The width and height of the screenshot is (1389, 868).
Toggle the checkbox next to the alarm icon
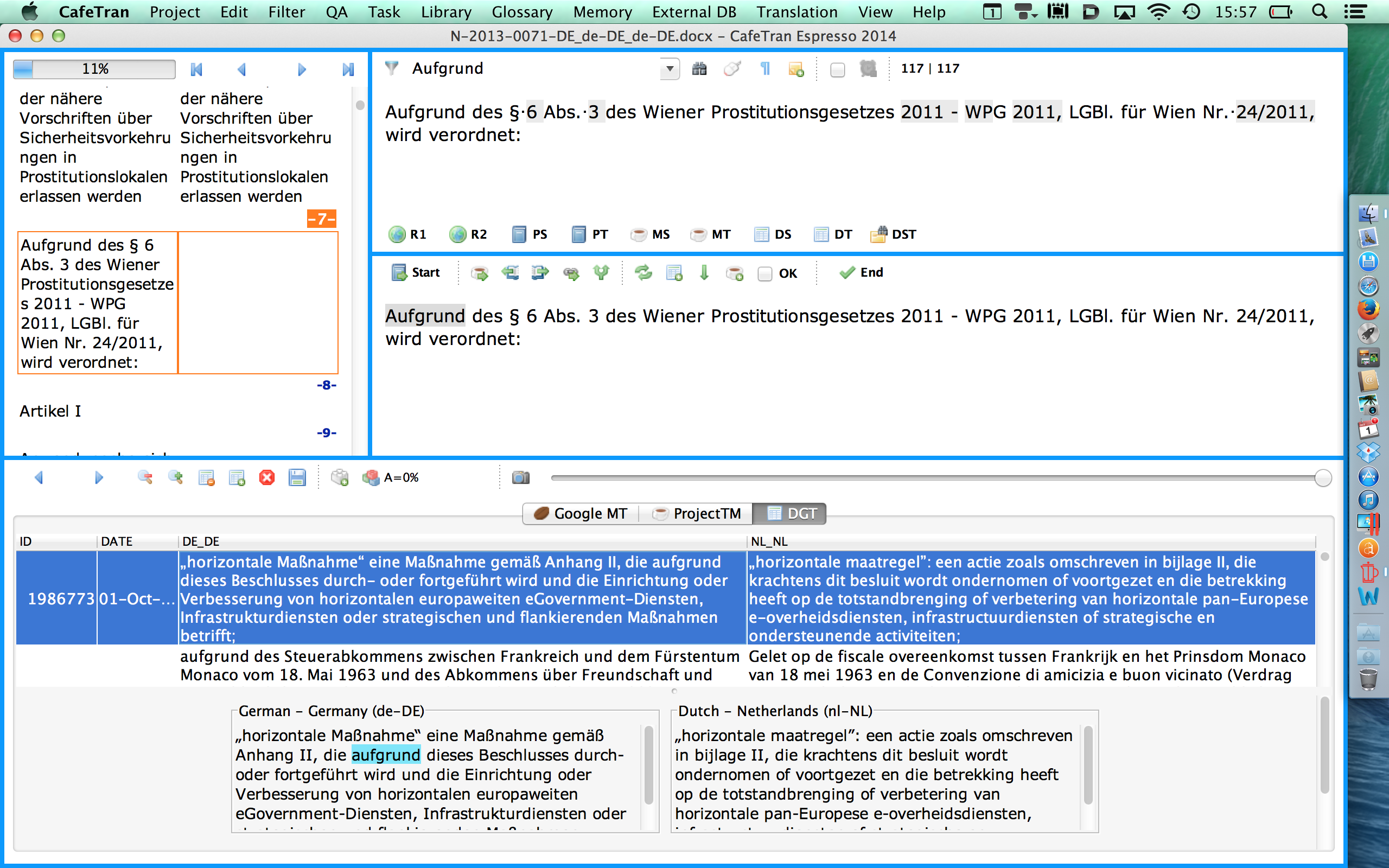point(837,70)
